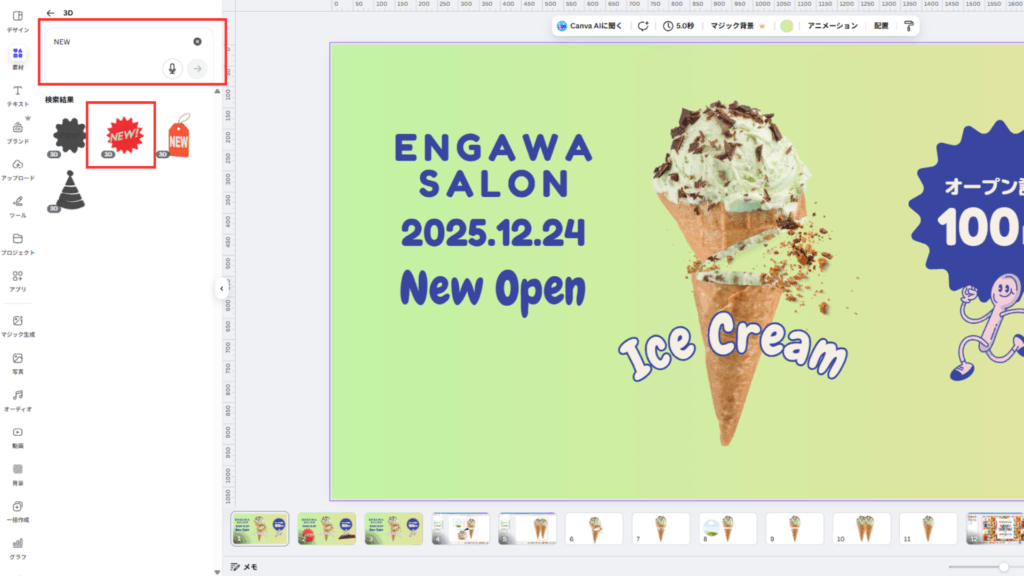Open the テキスト (Text) sidebar panel

click(17, 95)
